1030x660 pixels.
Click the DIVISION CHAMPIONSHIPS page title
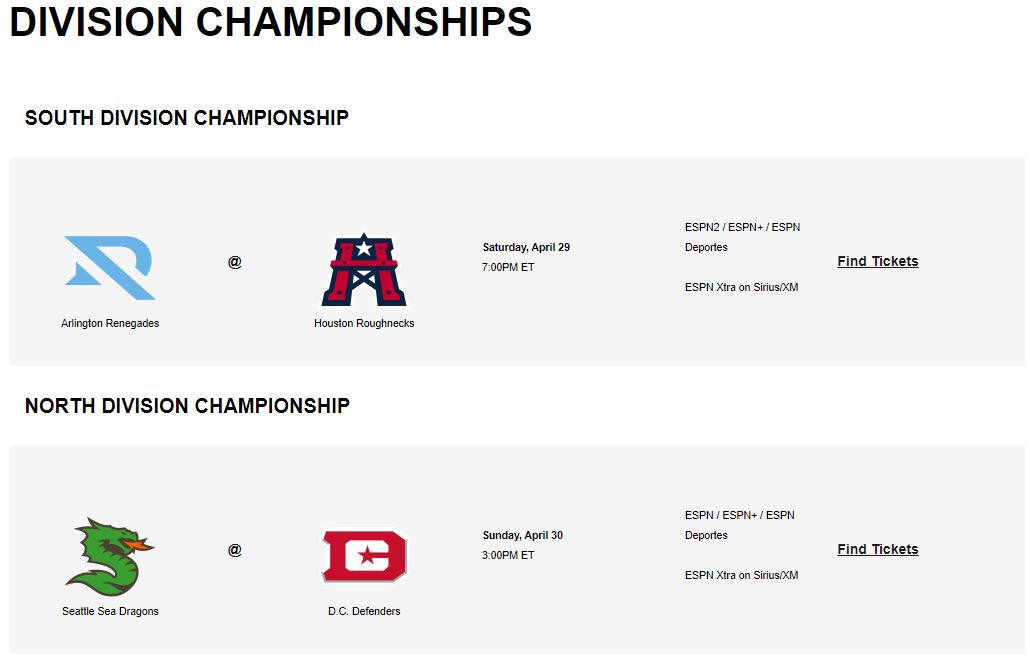(x=271, y=22)
